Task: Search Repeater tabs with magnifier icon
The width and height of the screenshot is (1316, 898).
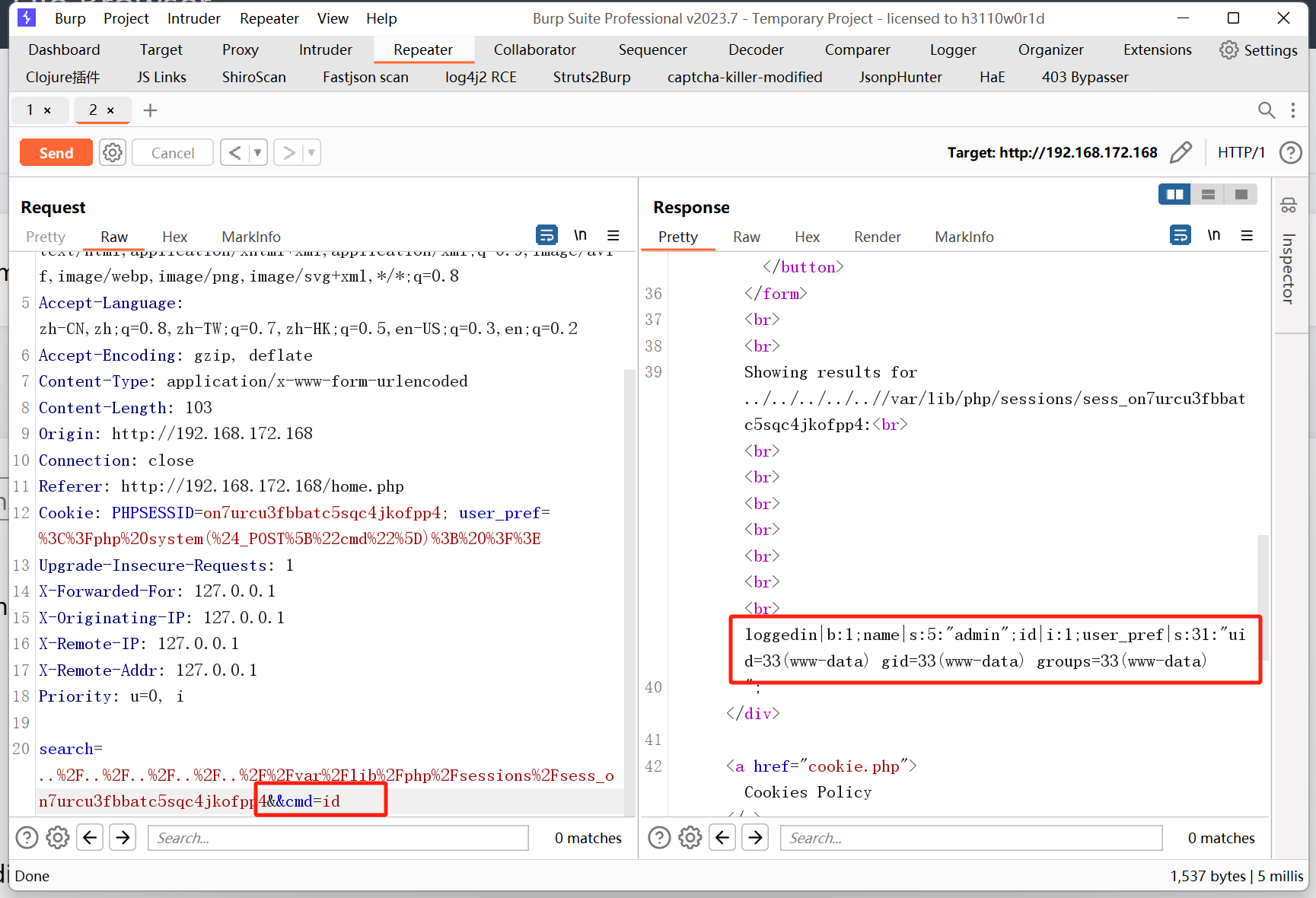Action: 1267,110
